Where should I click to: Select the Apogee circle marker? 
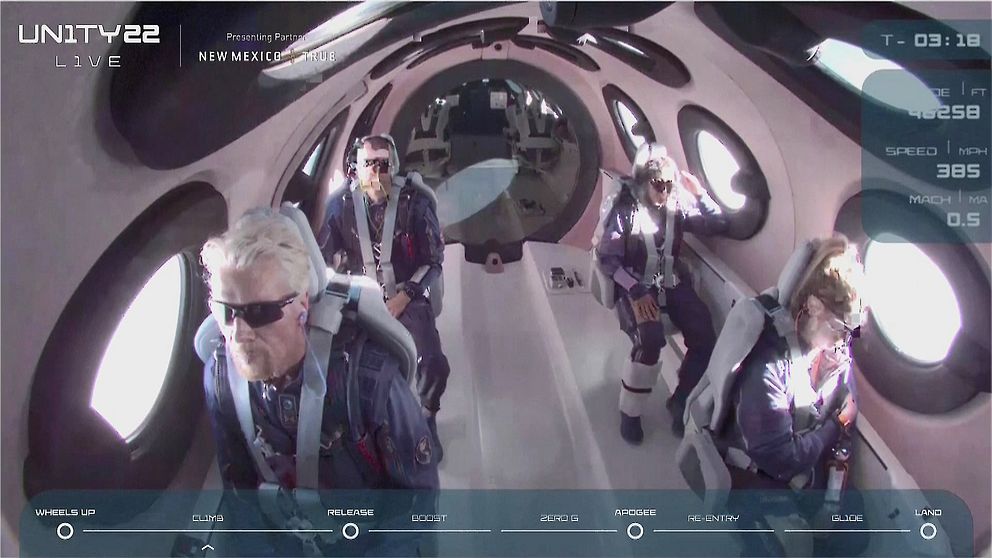[x=635, y=531]
